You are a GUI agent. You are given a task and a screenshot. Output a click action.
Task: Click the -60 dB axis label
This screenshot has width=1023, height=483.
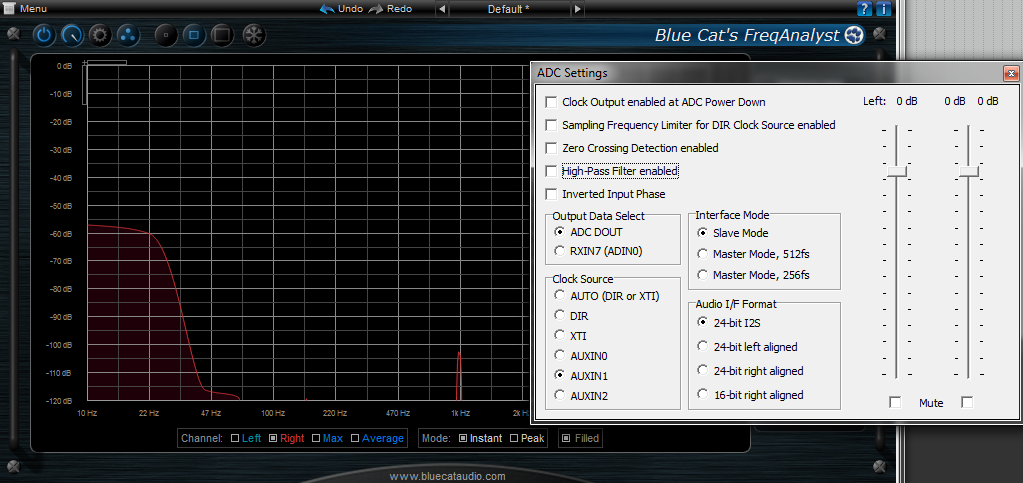point(61,233)
